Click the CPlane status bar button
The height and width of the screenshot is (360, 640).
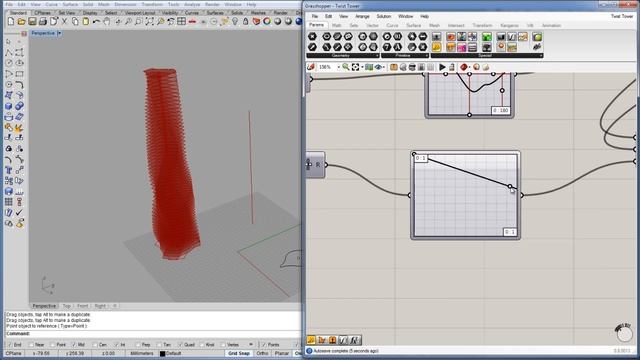click(13, 353)
